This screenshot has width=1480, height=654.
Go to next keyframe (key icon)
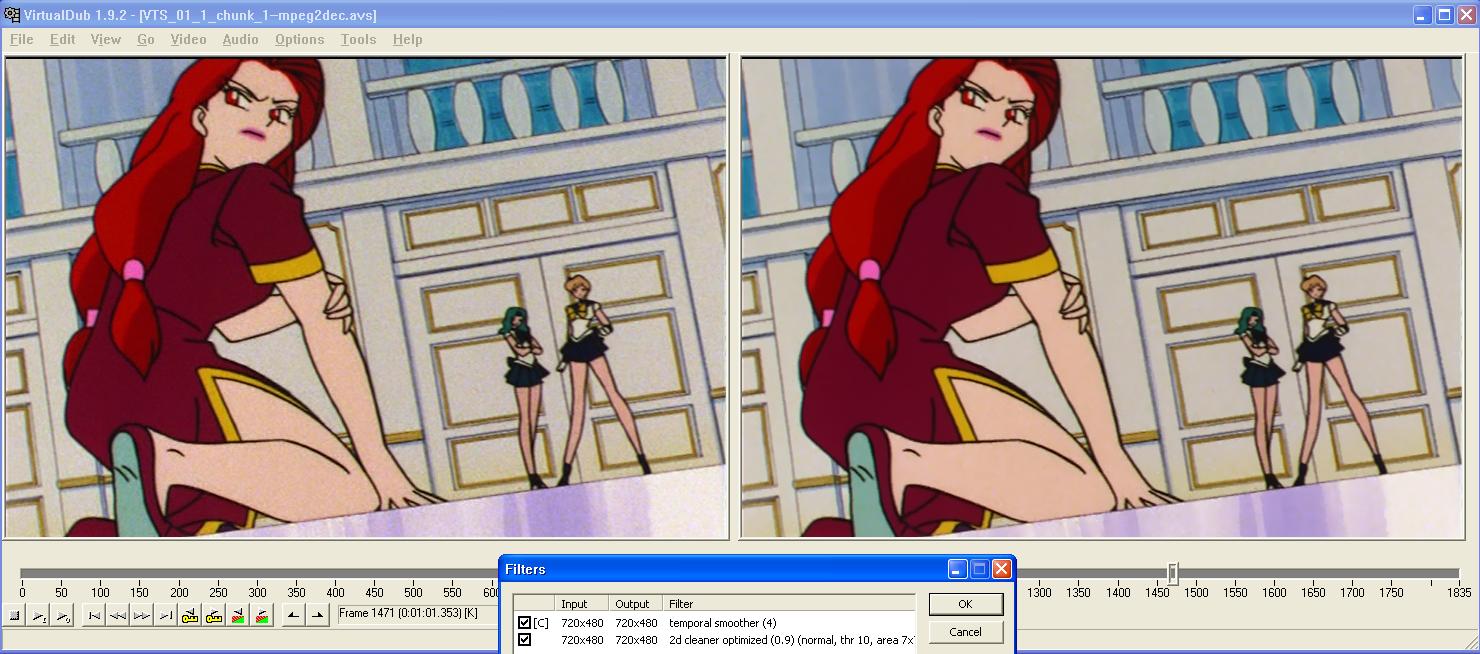pyautogui.click(x=214, y=616)
